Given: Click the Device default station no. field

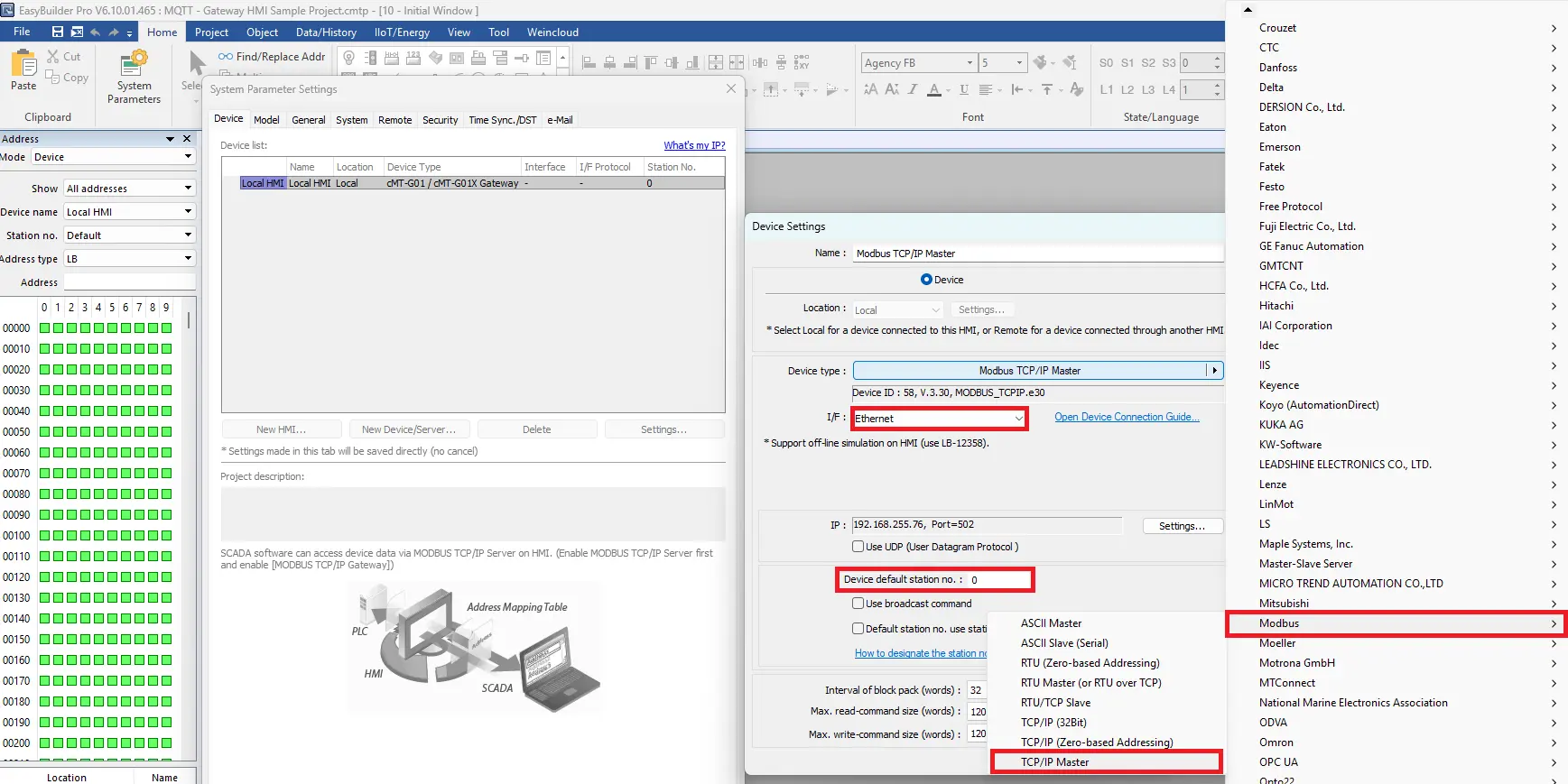Looking at the screenshot, I should (998, 580).
